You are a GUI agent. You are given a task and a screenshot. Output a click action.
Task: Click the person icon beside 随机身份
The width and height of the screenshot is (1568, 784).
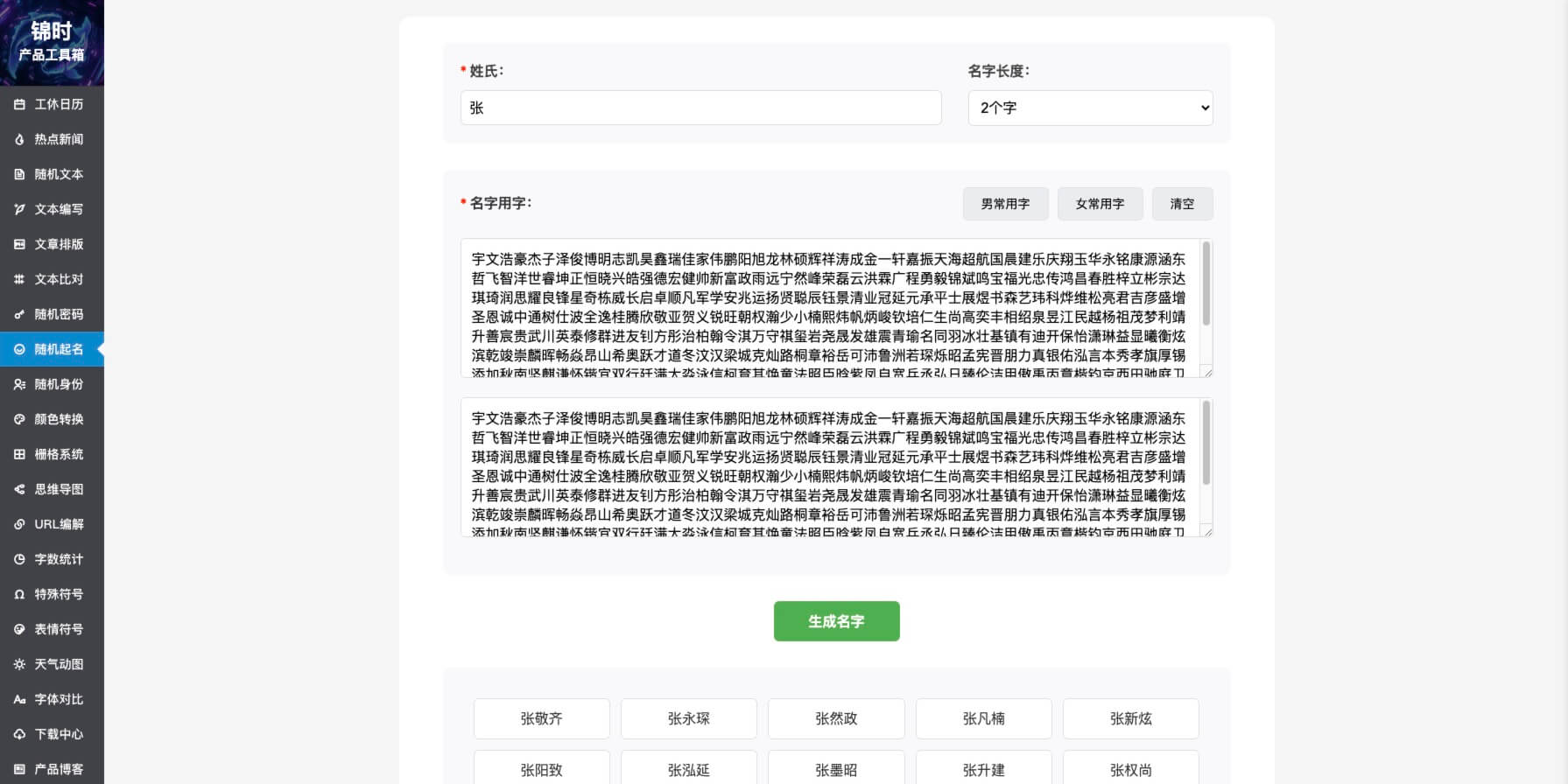[19, 384]
